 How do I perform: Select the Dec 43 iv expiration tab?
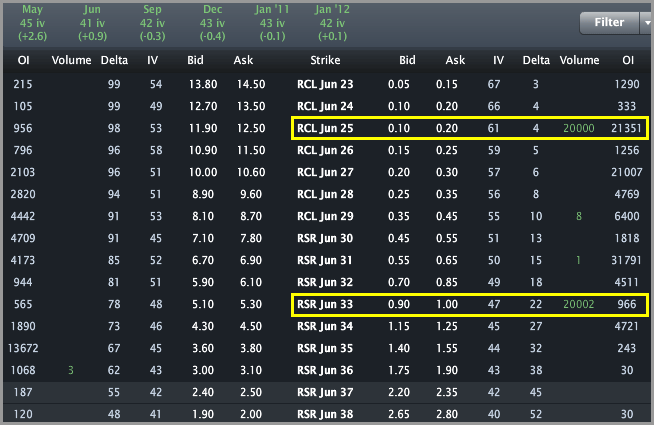212,23
